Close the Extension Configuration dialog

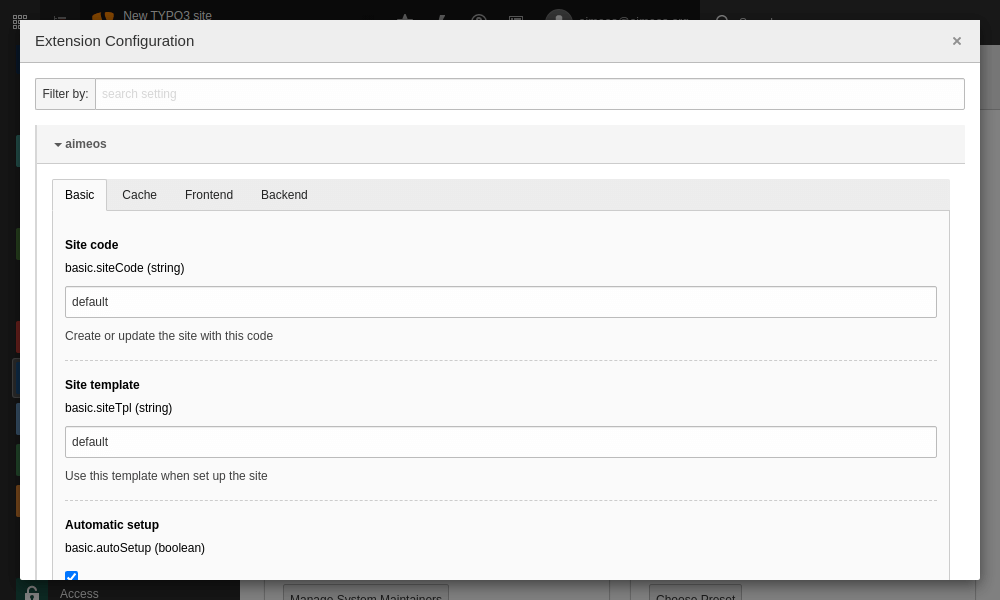click(x=956, y=41)
